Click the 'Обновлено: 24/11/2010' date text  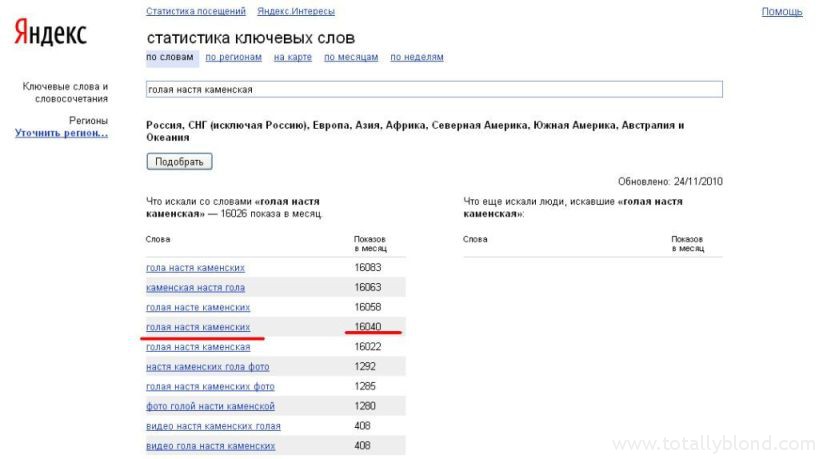[x=670, y=182]
